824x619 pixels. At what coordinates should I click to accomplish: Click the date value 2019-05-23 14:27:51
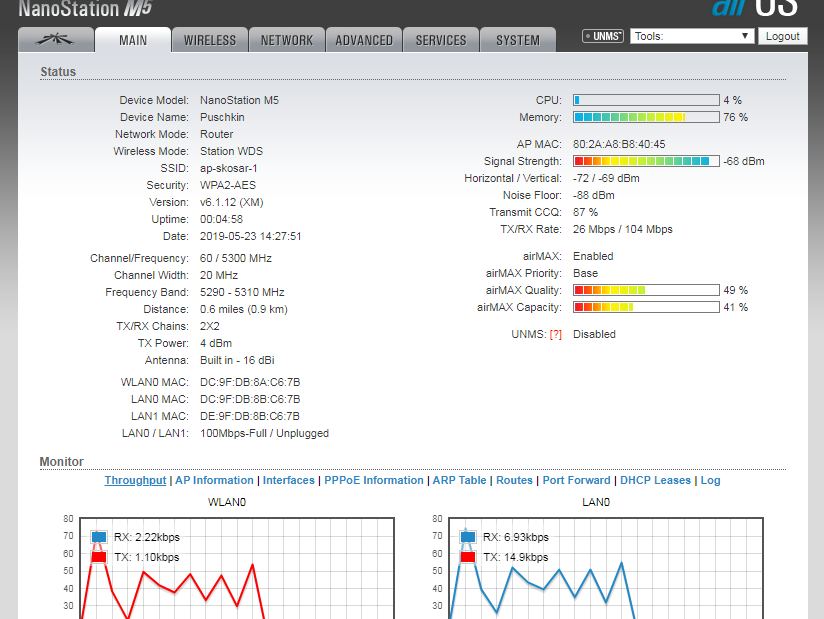tap(251, 236)
